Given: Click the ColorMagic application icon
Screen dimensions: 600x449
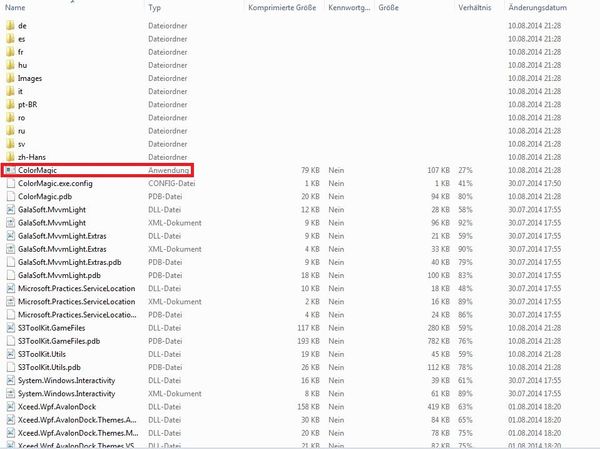Looking at the screenshot, I should click(x=11, y=170).
